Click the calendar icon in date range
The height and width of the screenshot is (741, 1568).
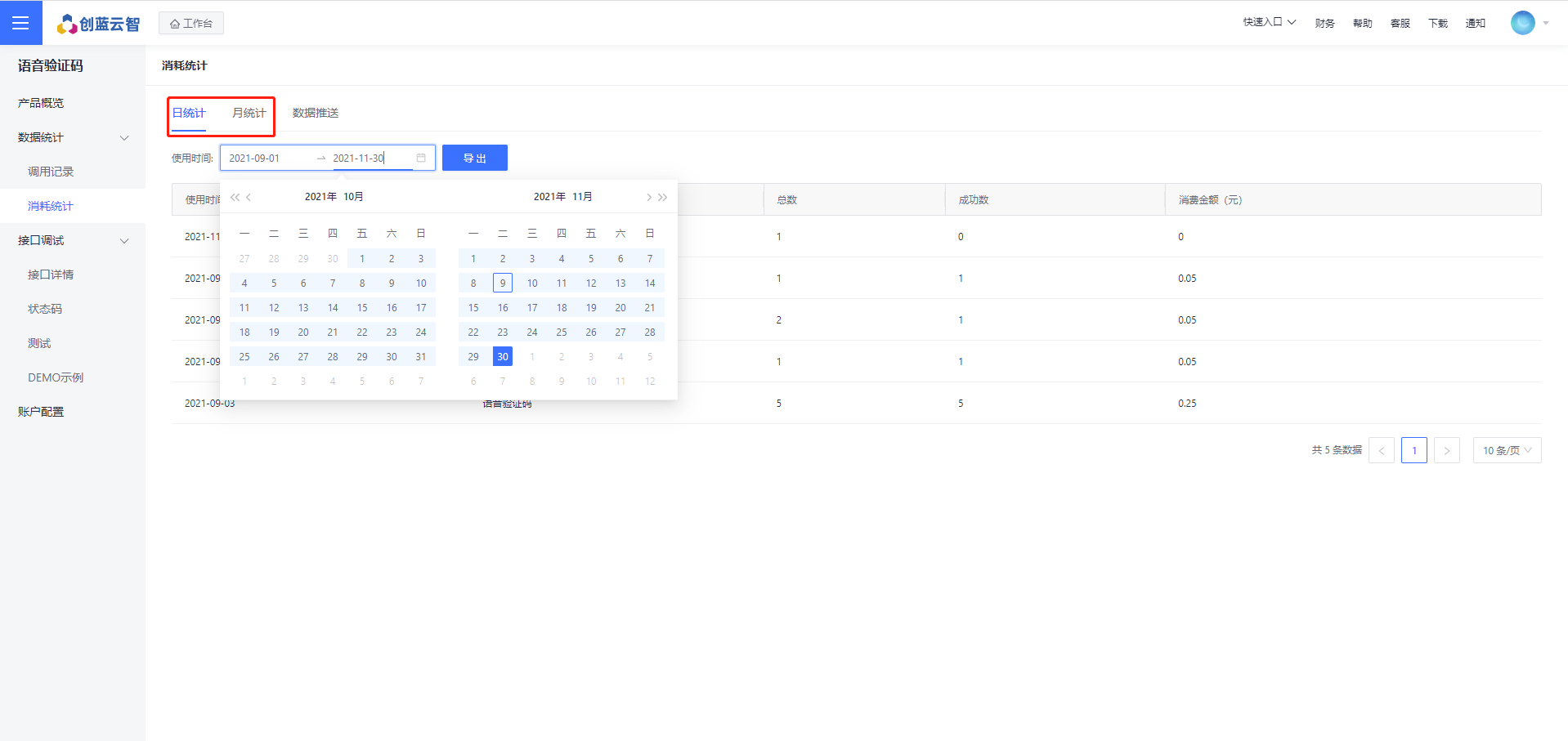pos(421,158)
